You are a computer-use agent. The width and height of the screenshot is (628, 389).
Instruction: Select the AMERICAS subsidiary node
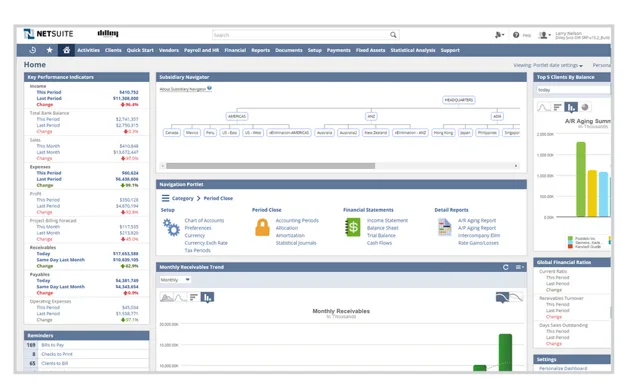click(x=237, y=116)
